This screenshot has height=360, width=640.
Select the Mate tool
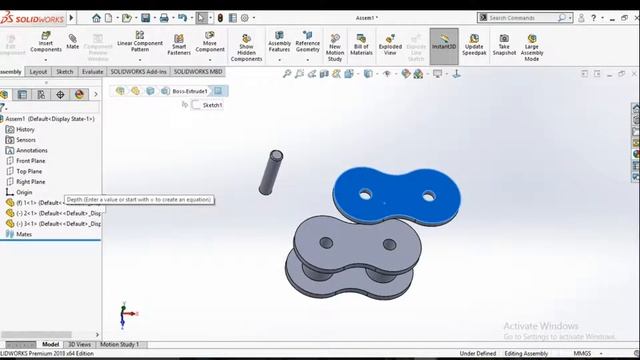coord(73,42)
